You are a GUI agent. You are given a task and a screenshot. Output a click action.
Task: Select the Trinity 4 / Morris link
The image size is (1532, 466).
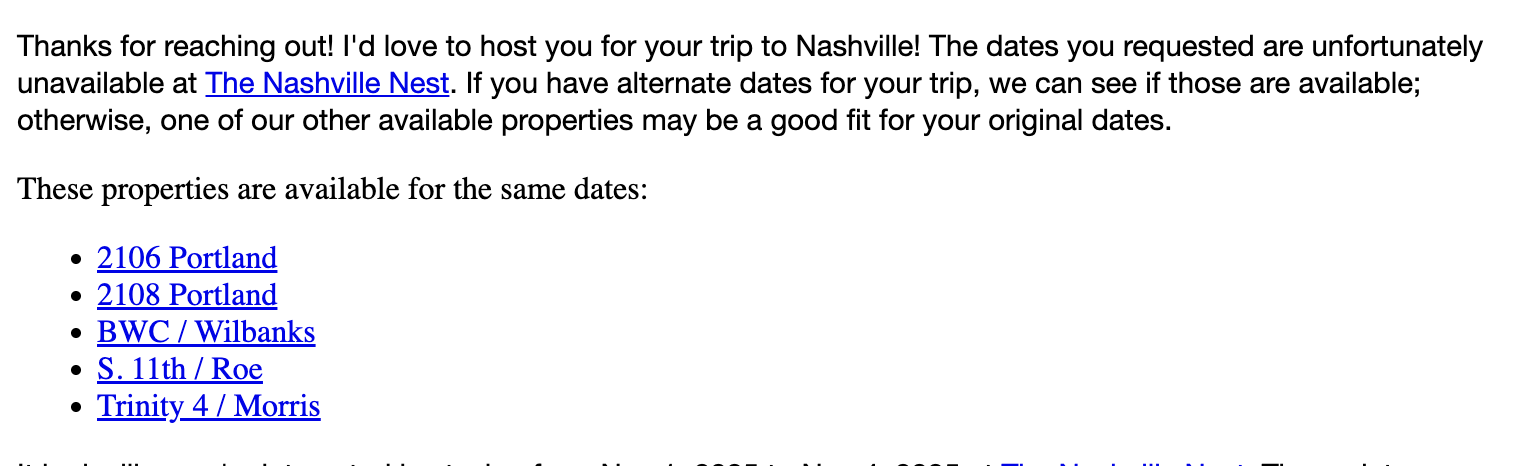208,406
